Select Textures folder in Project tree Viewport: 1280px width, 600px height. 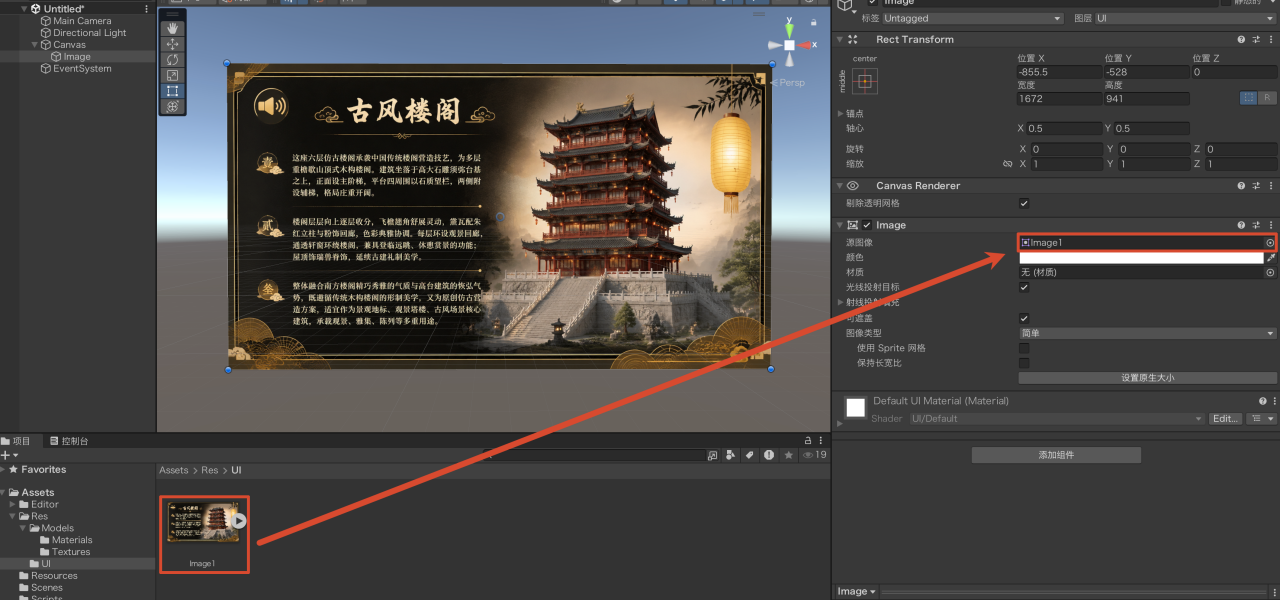[71, 552]
